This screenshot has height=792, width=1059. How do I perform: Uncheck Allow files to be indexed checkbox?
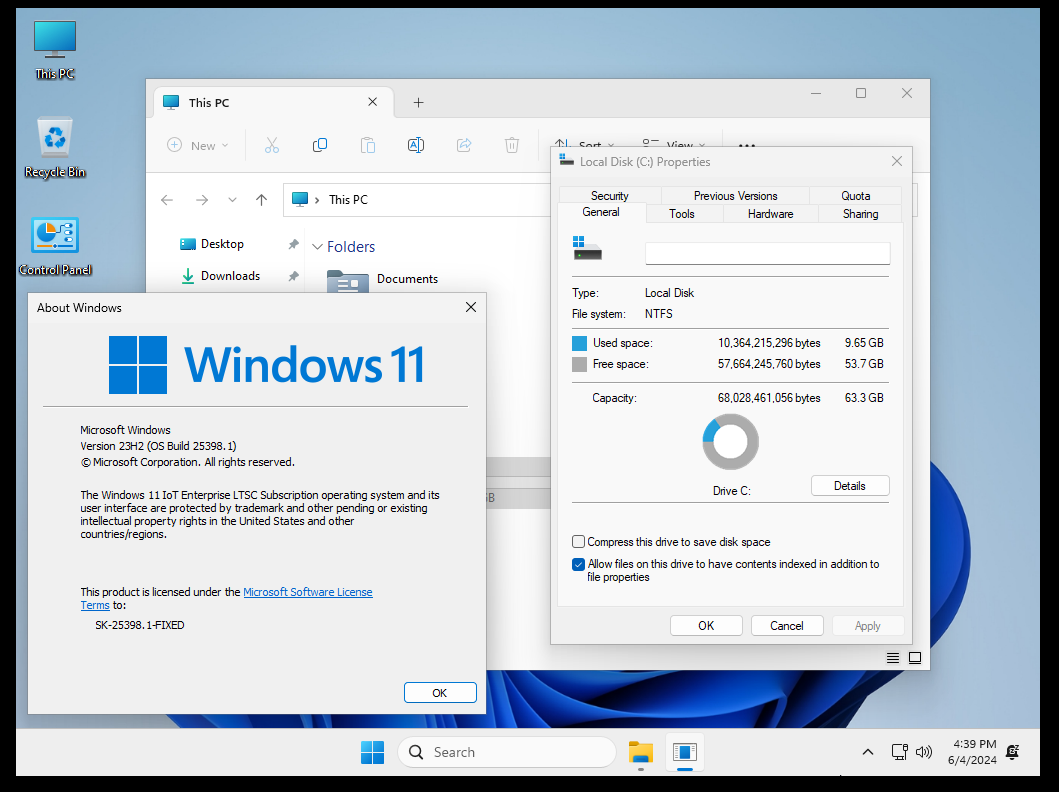point(578,564)
